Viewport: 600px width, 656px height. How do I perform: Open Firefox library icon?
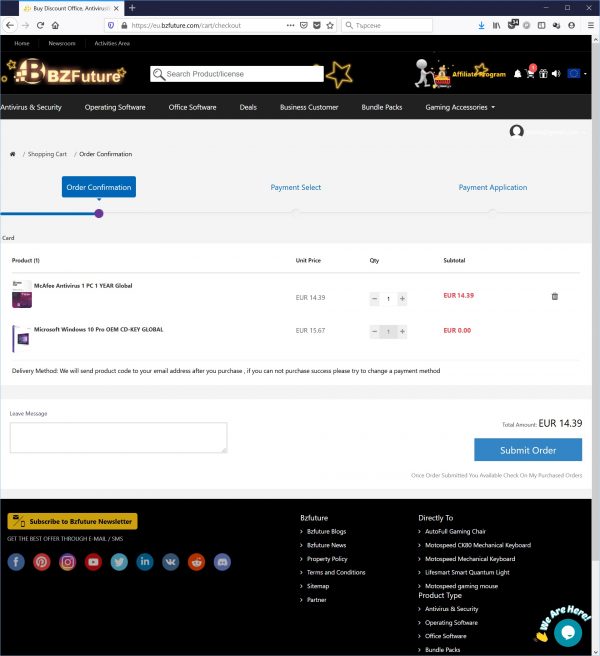pyautogui.click(x=496, y=25)
